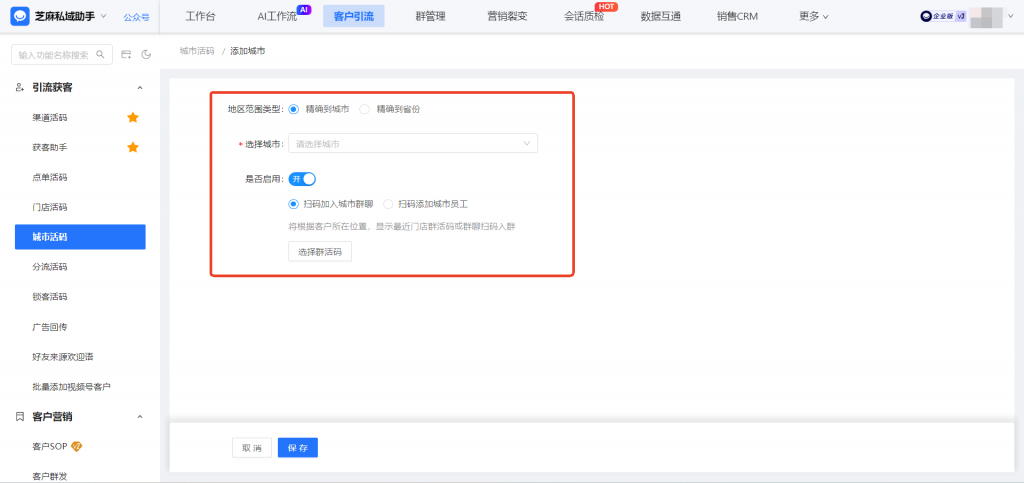
Task: Click the menu layout icon beside search
Action: pyautogui.click(x=126, y=54)
